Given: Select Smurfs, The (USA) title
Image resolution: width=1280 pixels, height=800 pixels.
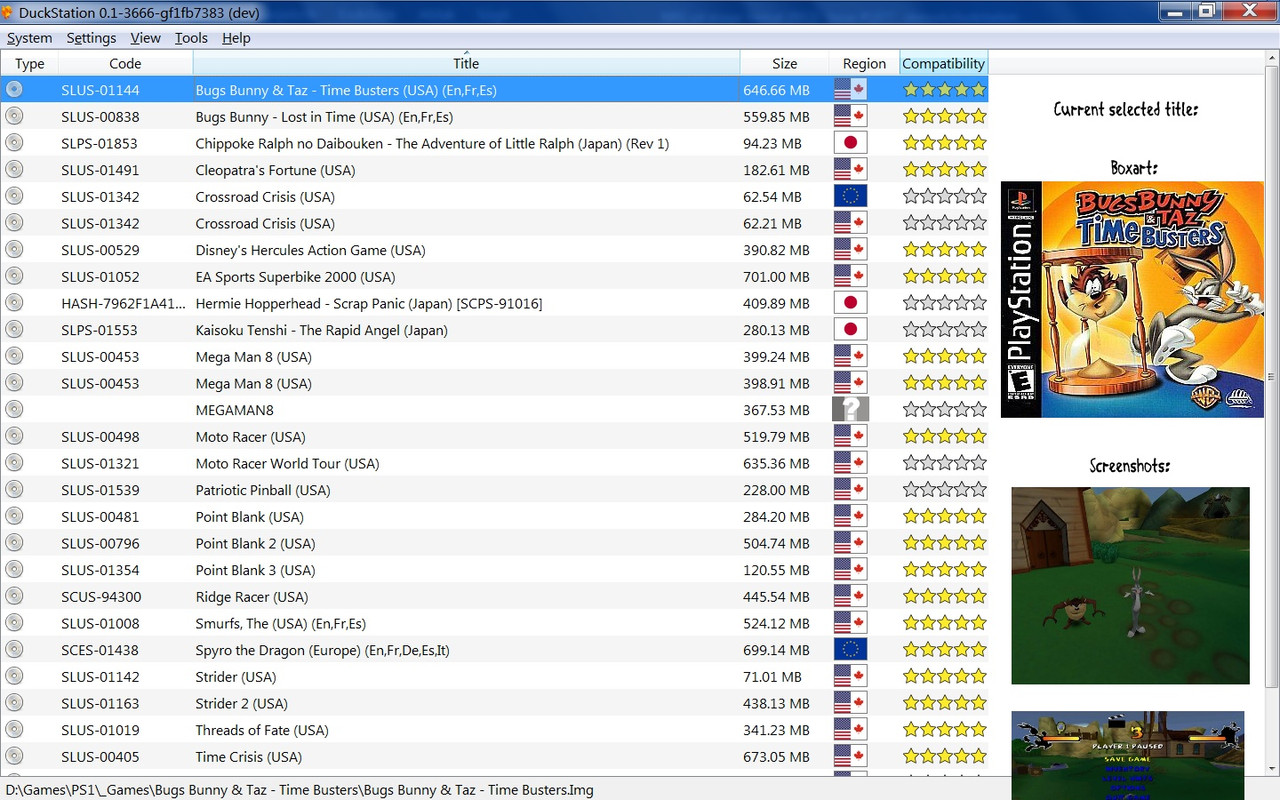Looking at the screenshot, I should (281, 623).
